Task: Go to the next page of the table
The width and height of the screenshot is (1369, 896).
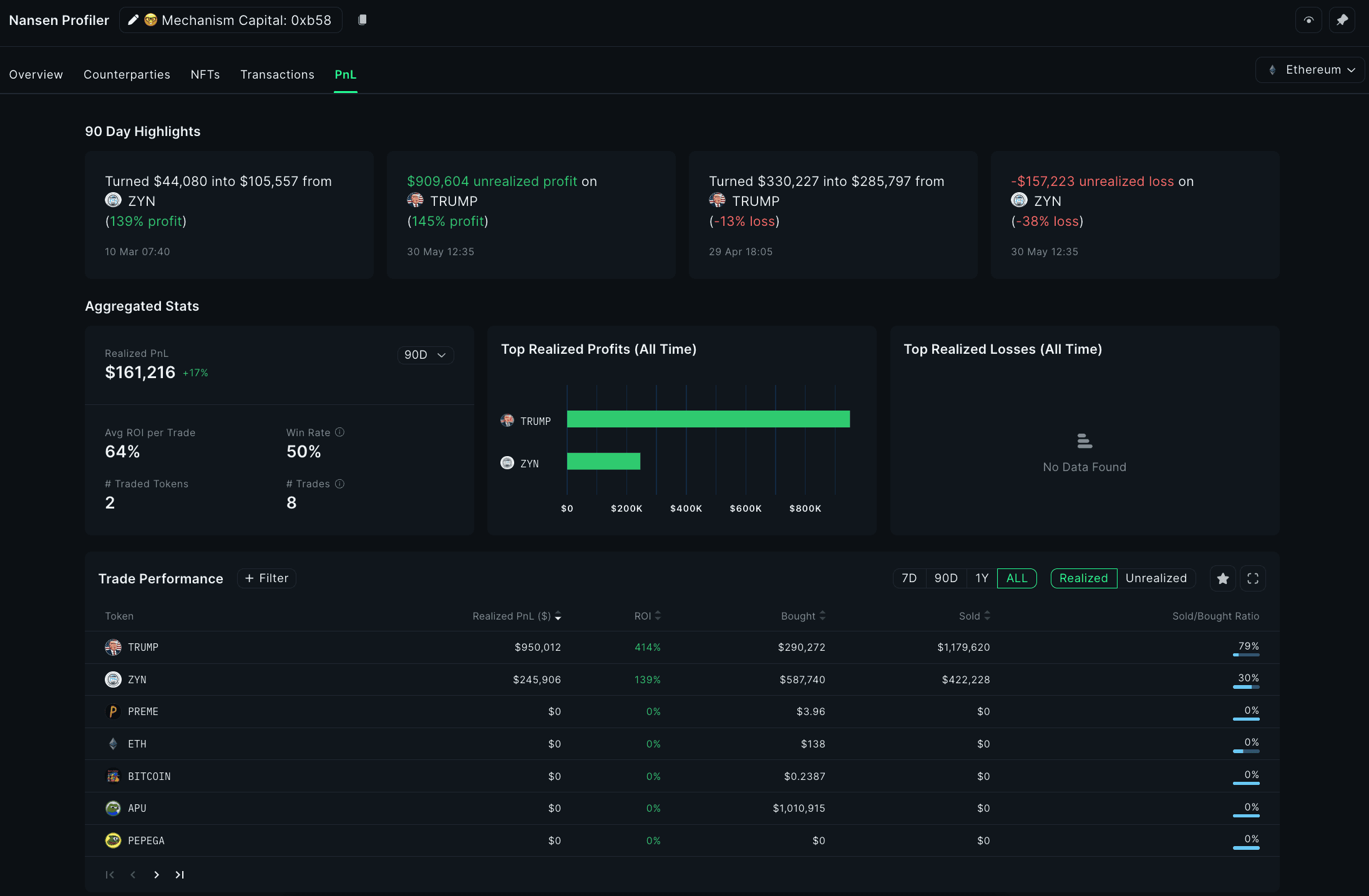Action: pos(156,875)
